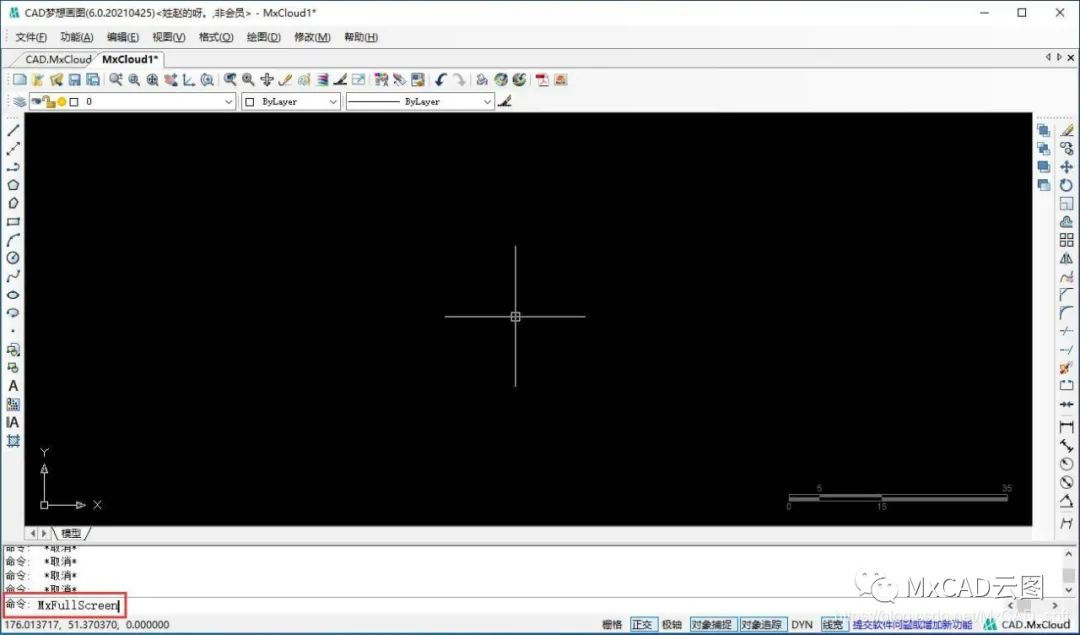Select the Arc drawing tool

tap(13, 240)
